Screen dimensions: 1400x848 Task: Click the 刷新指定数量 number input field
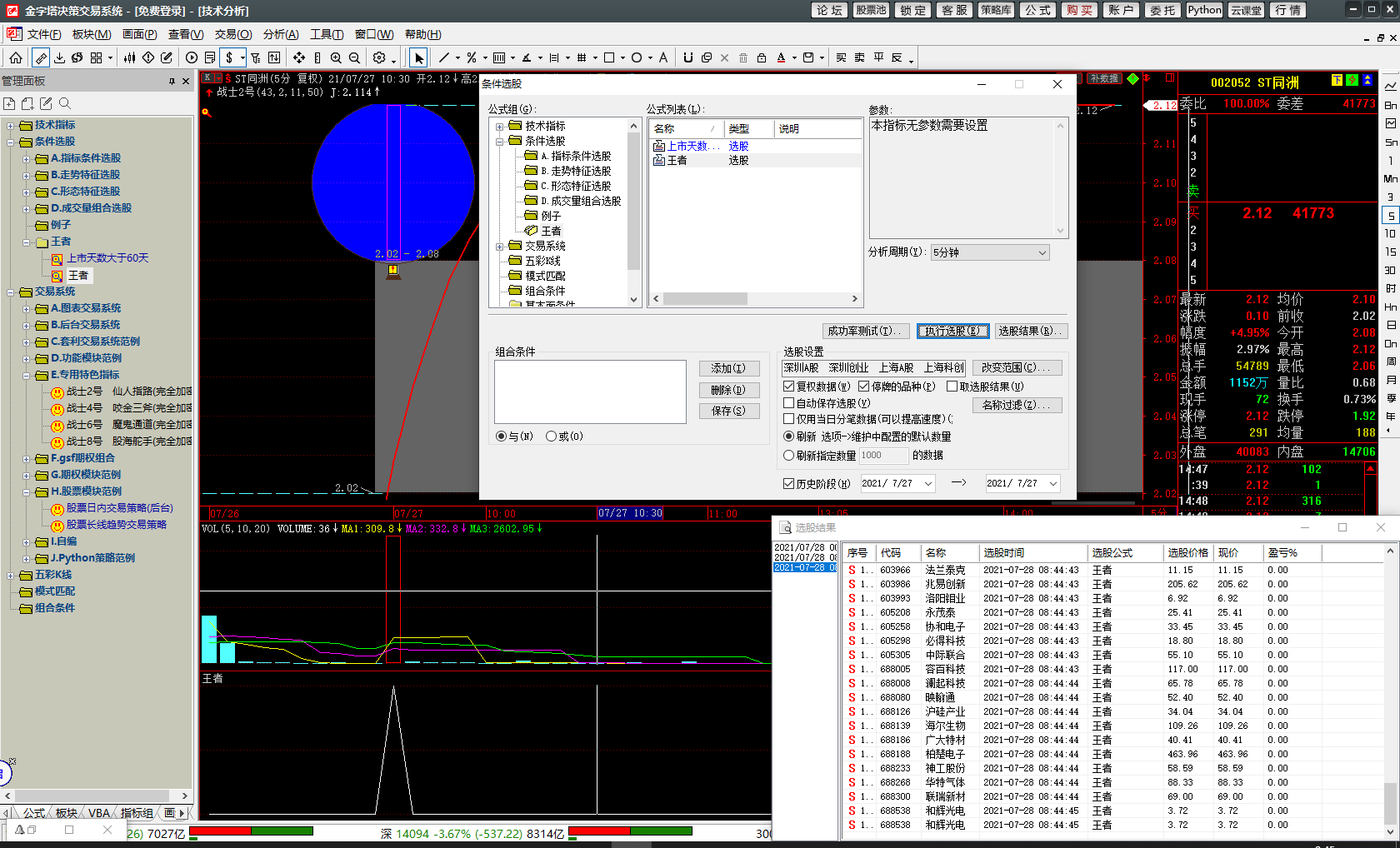883,456
